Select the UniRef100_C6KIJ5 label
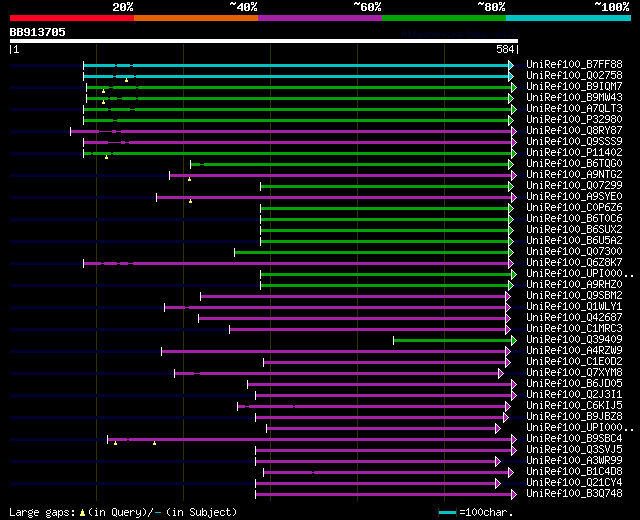This screenshot has width=640, height=520. click(x=574, y=406)
